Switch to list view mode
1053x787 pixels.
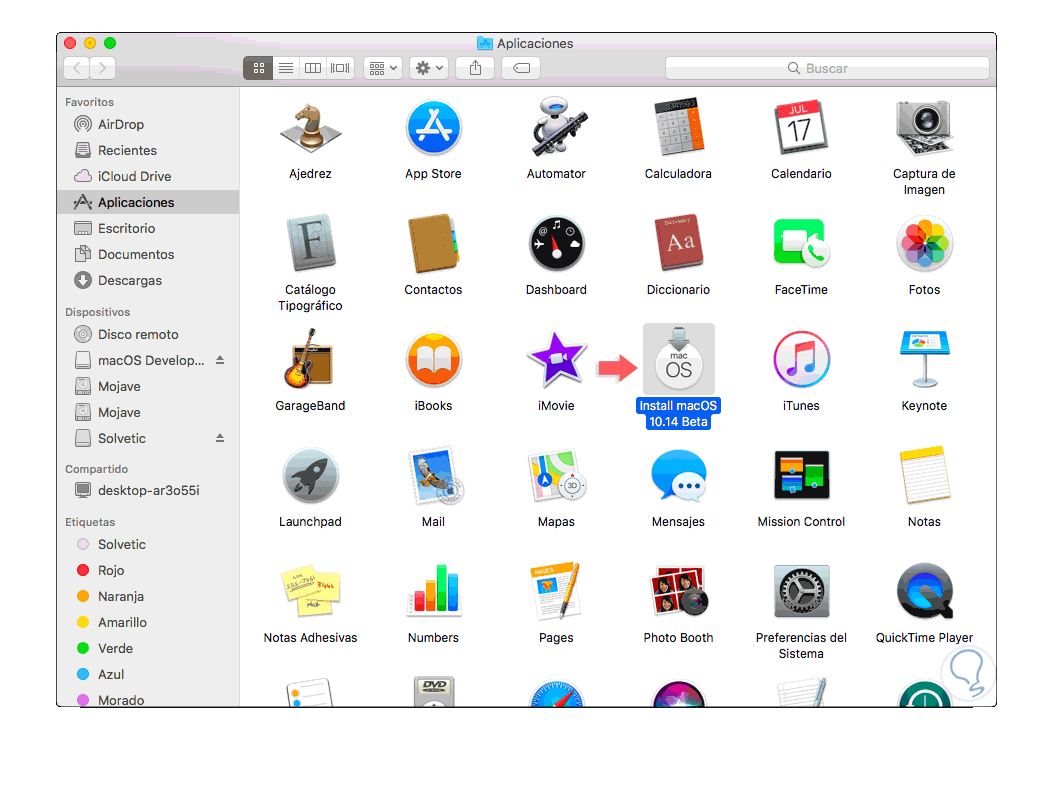tap(286, 68)
